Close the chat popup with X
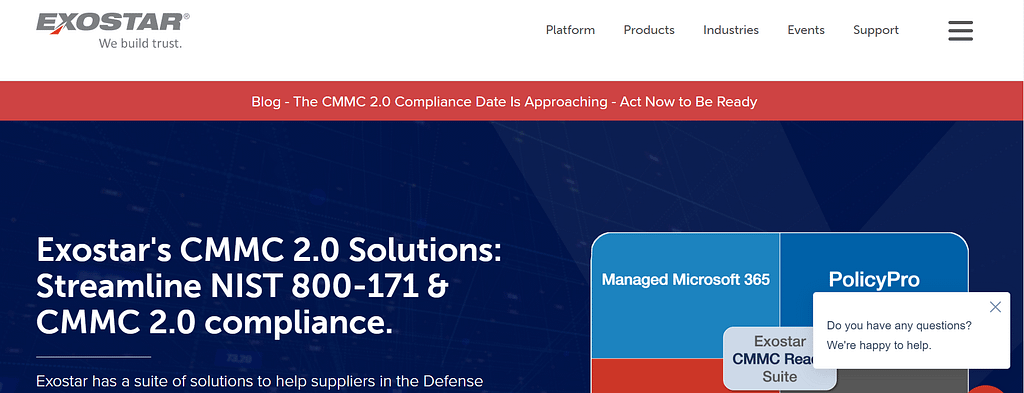 tap(995, 307)
